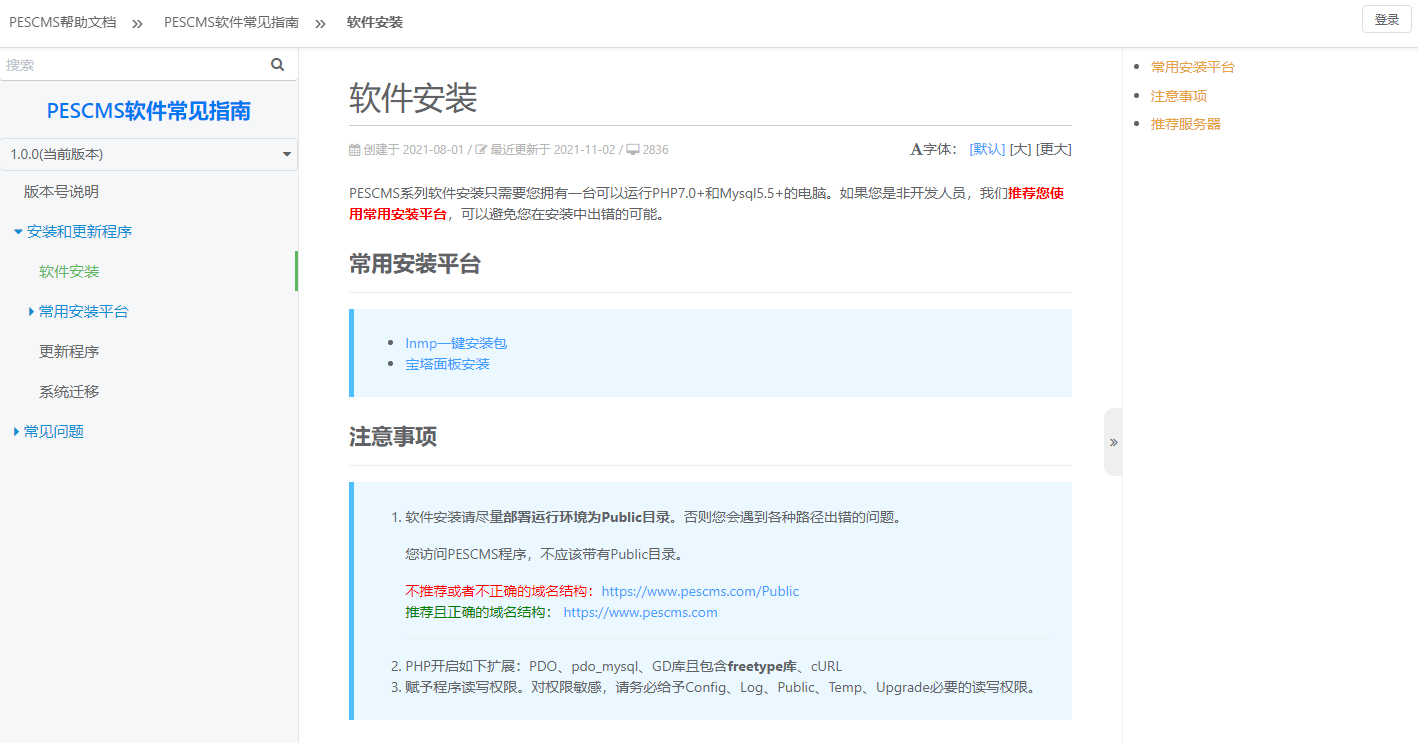Click the 最近更新于 2021-11-02 text
1418x743 pixels.
[553, 150]
